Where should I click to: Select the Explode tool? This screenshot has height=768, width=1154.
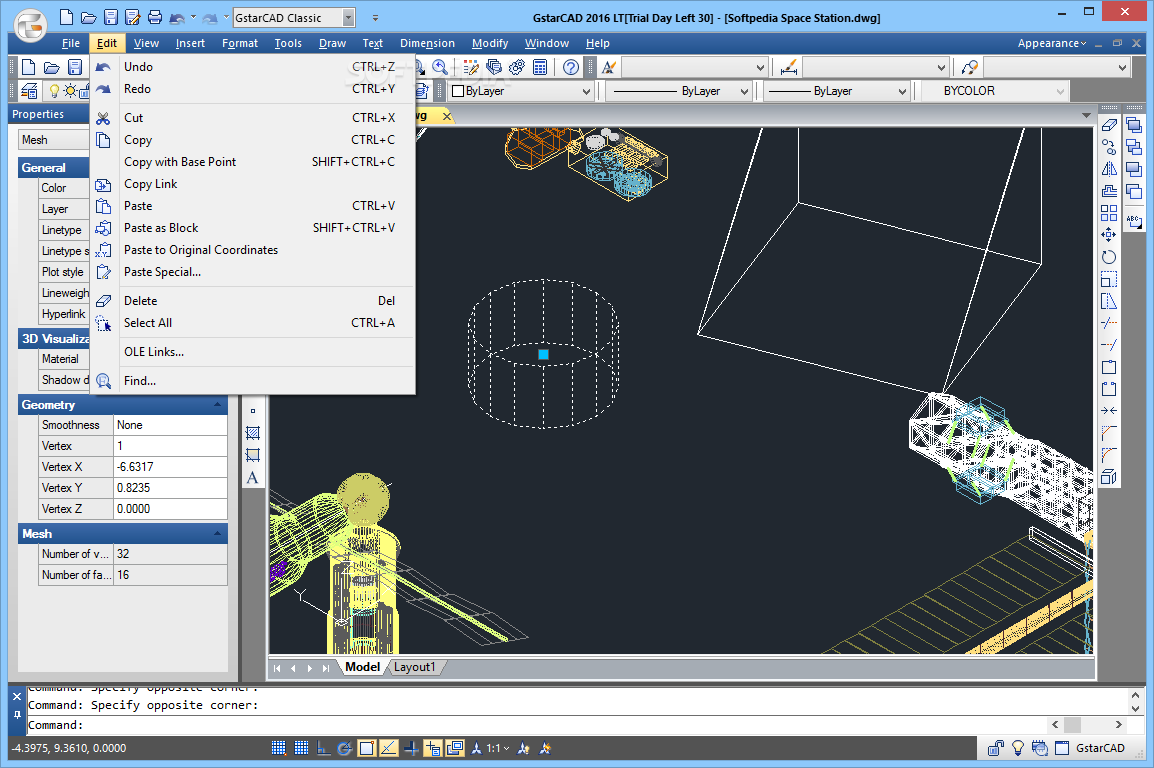(x=1109, y=477)
